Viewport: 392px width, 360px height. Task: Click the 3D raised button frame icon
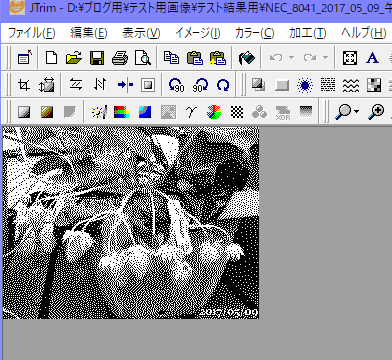(282, 85)
